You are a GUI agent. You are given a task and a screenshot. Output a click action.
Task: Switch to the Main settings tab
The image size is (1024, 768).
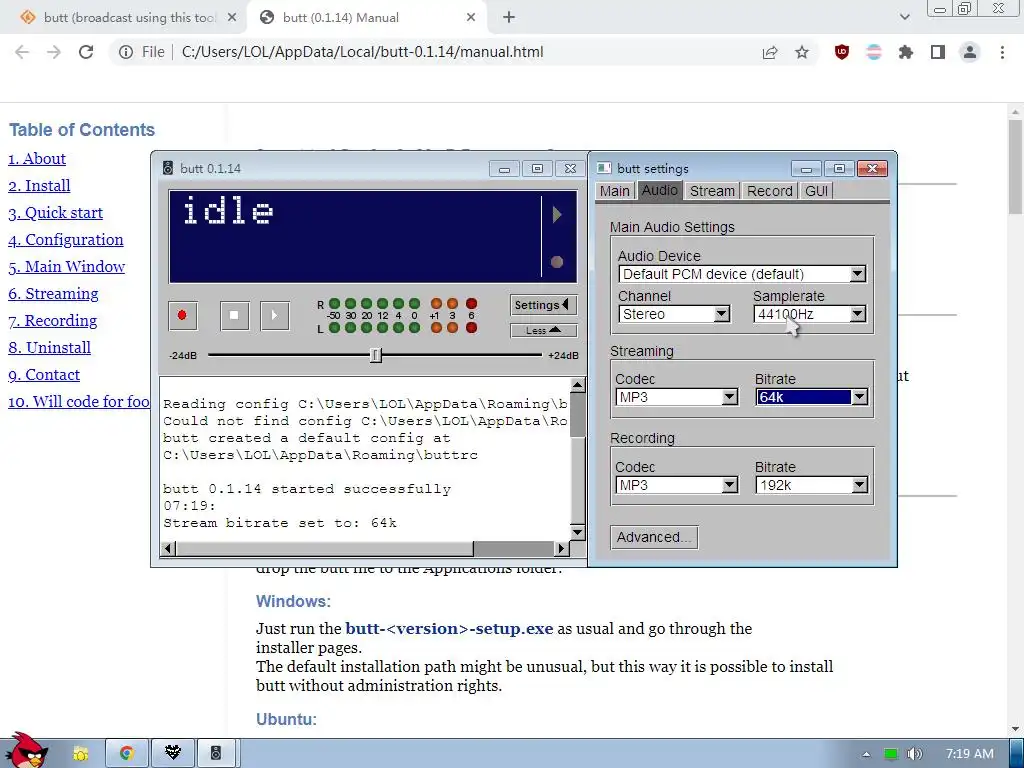coord(615,191)
